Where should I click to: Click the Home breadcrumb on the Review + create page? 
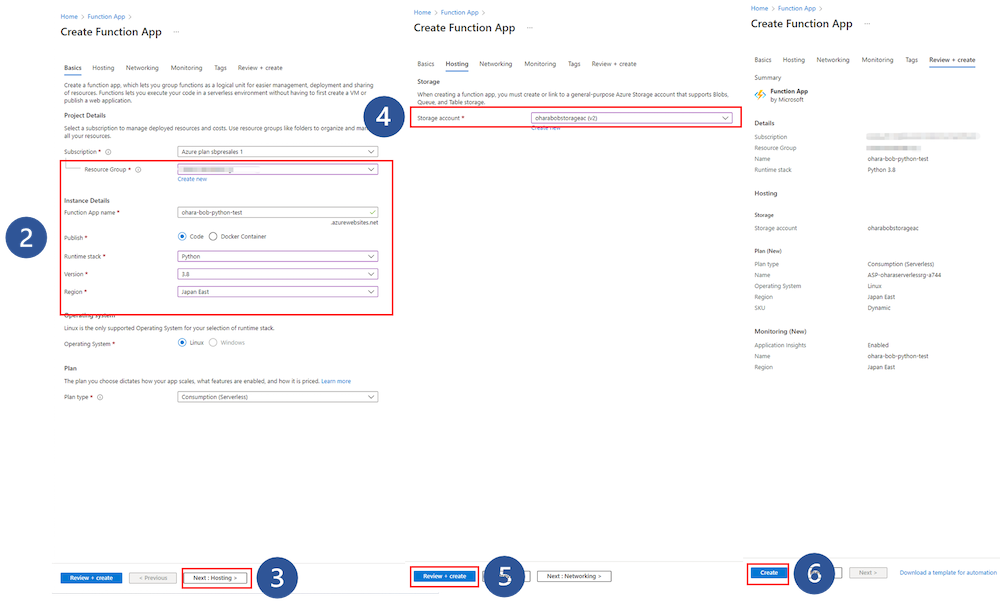[760, 8]
